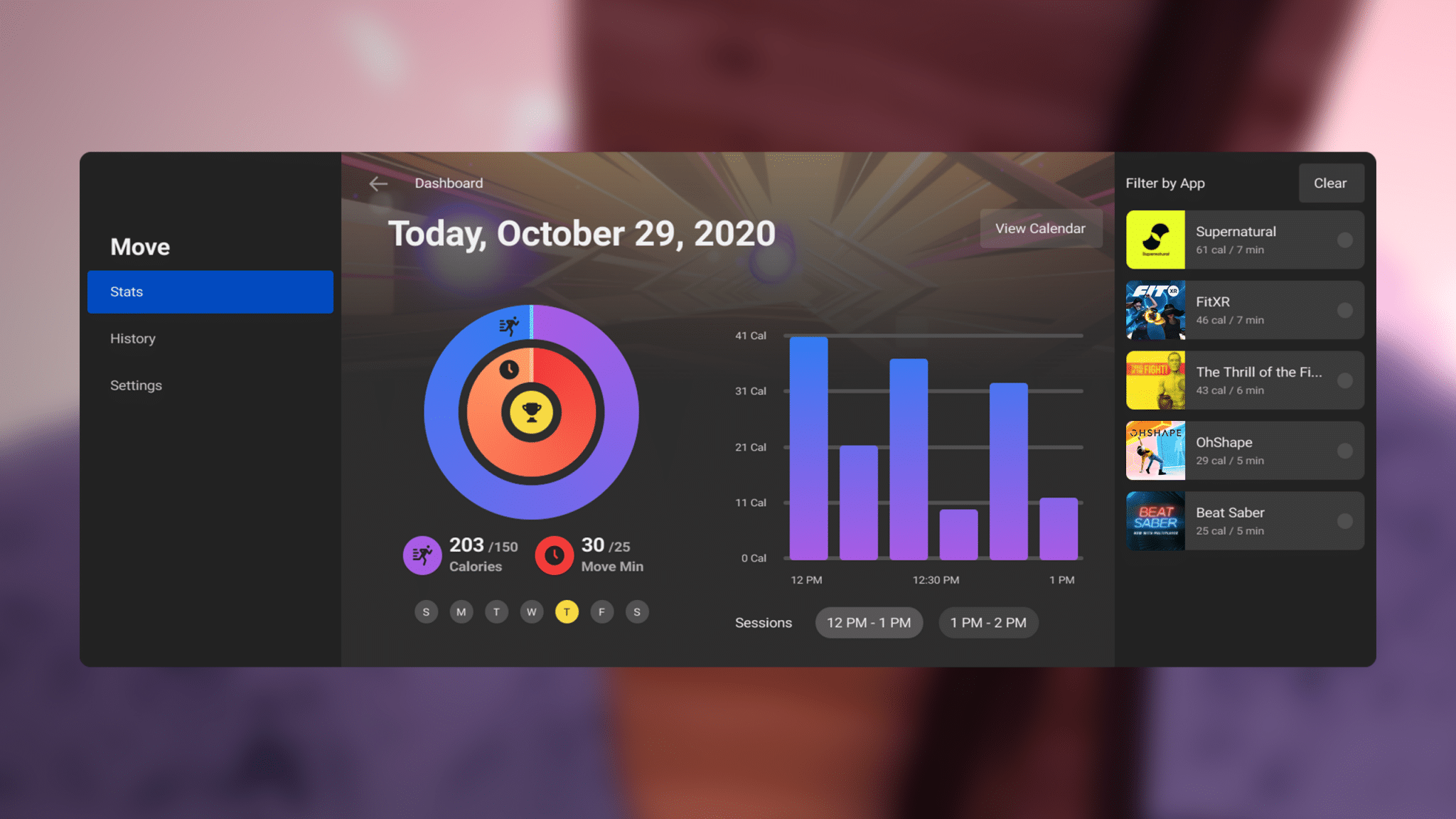This screenshot has height=819, width=1456.
Task: Select the 12 PM - 1 PM session
Action: [x=869, y=622]
